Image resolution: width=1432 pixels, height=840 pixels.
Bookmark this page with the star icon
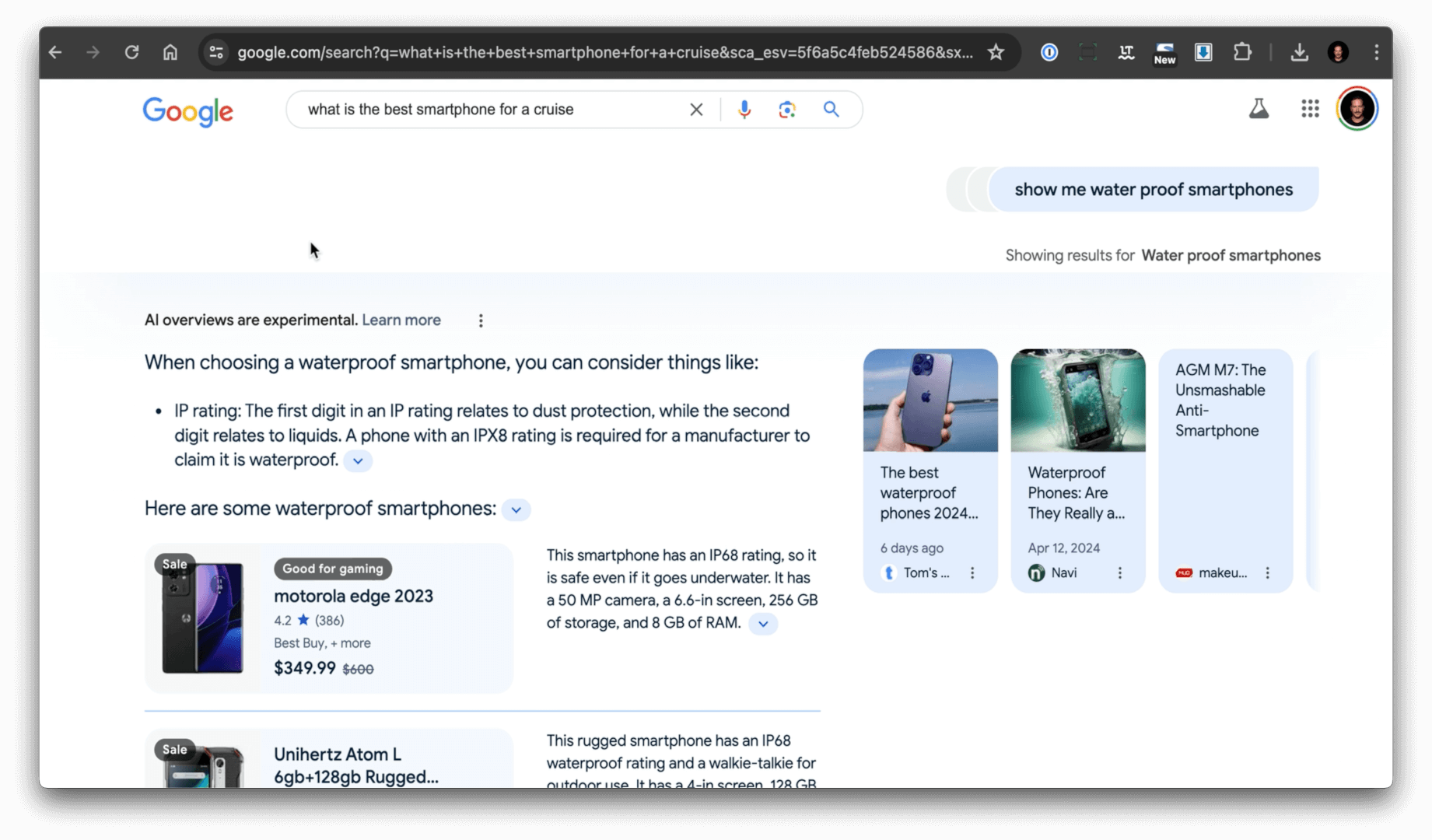[996, 52]
